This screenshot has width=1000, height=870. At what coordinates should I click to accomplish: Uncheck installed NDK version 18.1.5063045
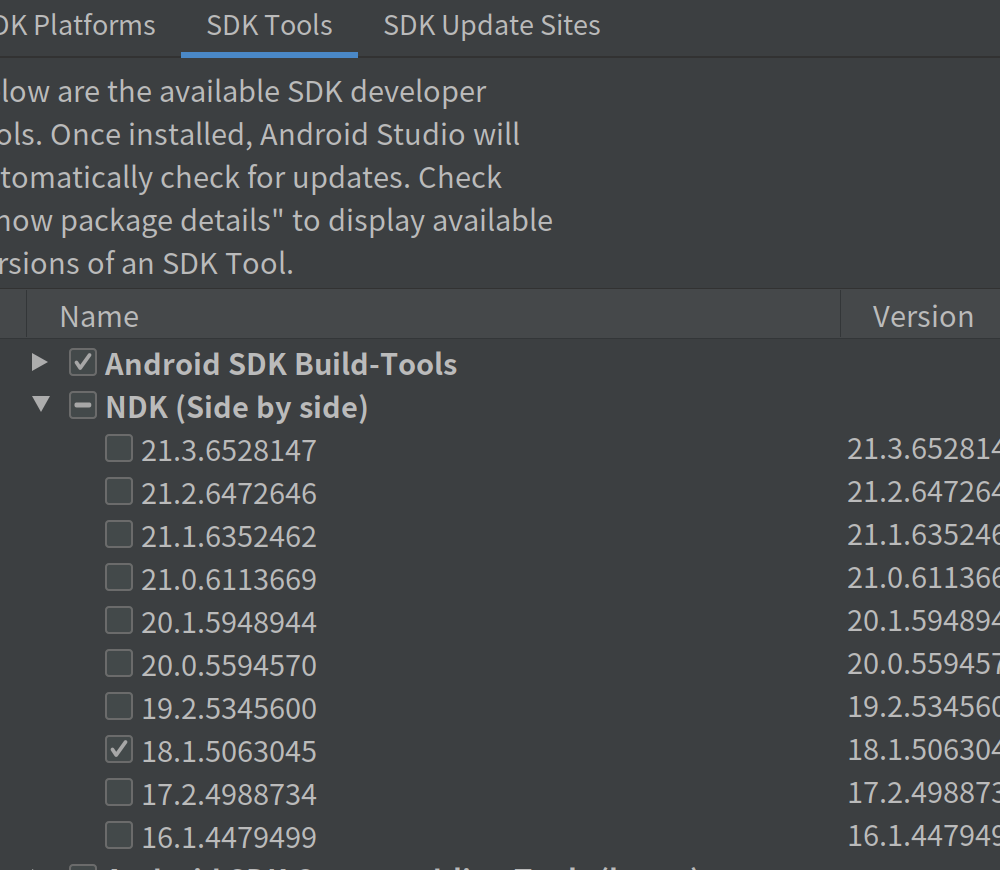(x=118, y=748)
